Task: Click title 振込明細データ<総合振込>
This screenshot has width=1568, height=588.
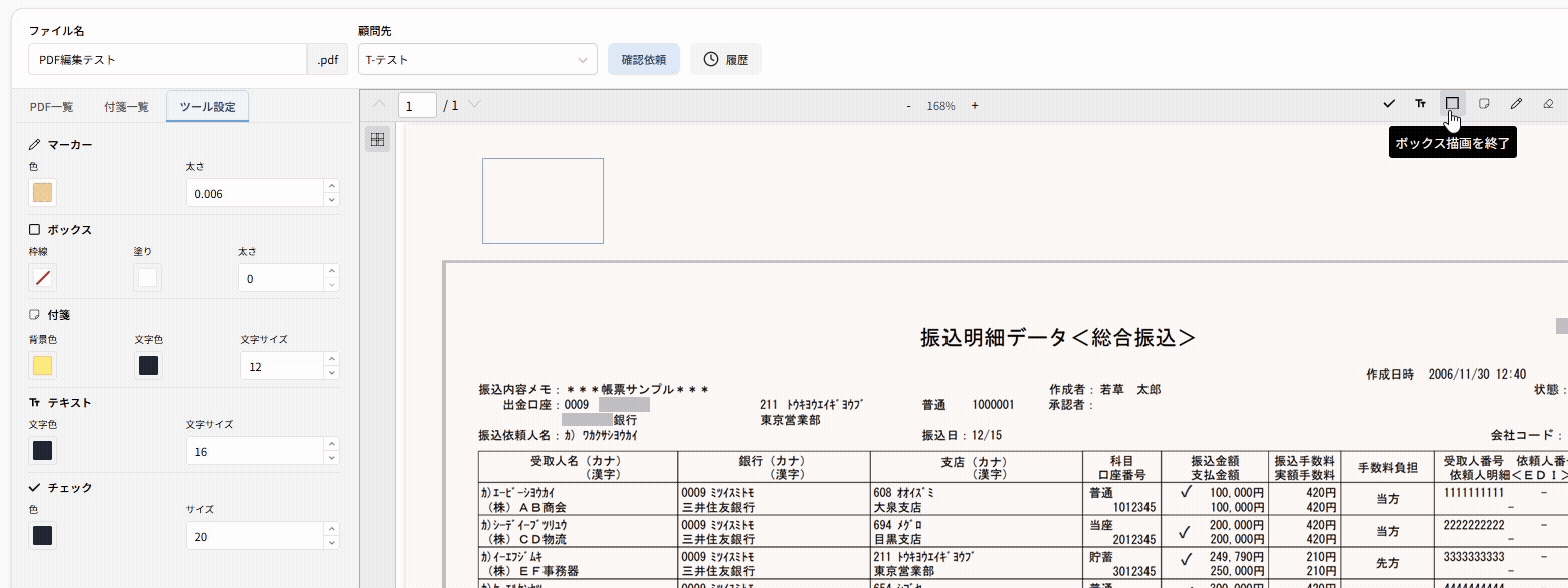Action: pyautogui.click(x=1058, y=337)
